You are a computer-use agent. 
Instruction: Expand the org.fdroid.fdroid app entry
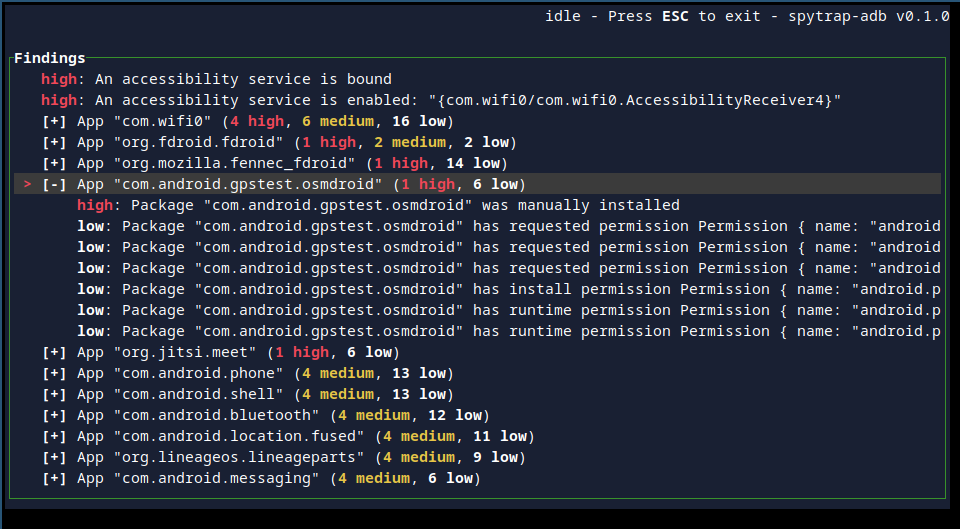click(x=54, y=143)
